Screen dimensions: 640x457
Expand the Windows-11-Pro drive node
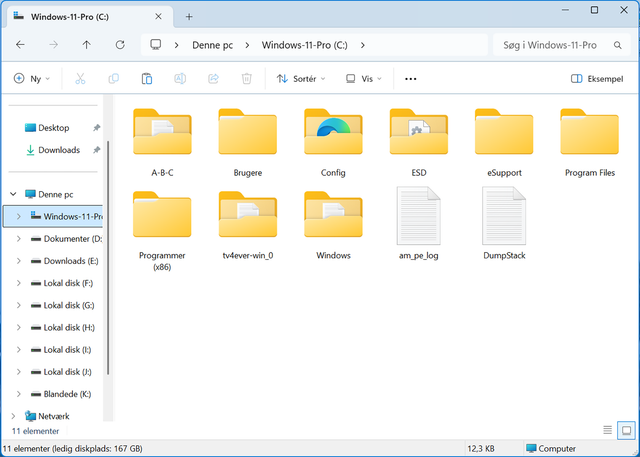tap(19, 216)
